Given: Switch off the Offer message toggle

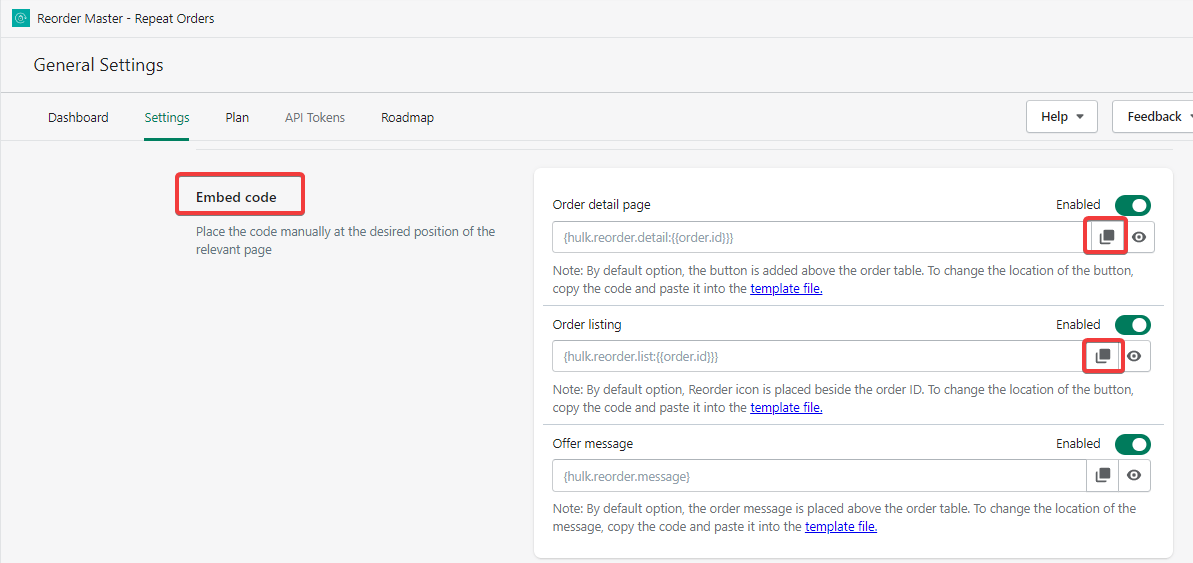Looking at the screenshot, I should point(1132,443).
